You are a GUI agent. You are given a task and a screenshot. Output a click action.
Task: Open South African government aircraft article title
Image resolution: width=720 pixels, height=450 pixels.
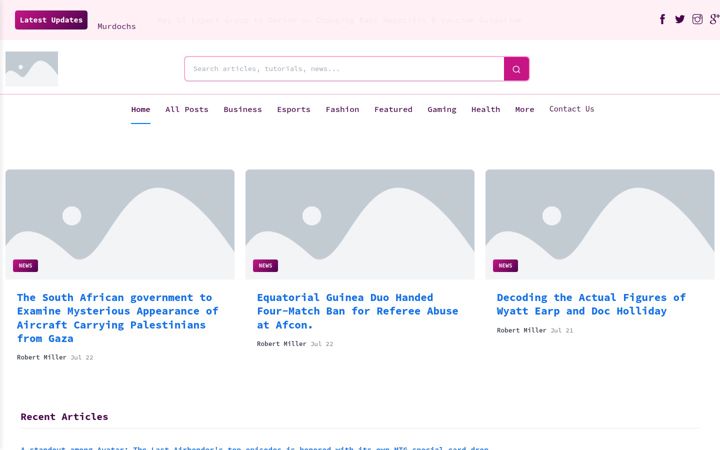click(x=118, y=318)
